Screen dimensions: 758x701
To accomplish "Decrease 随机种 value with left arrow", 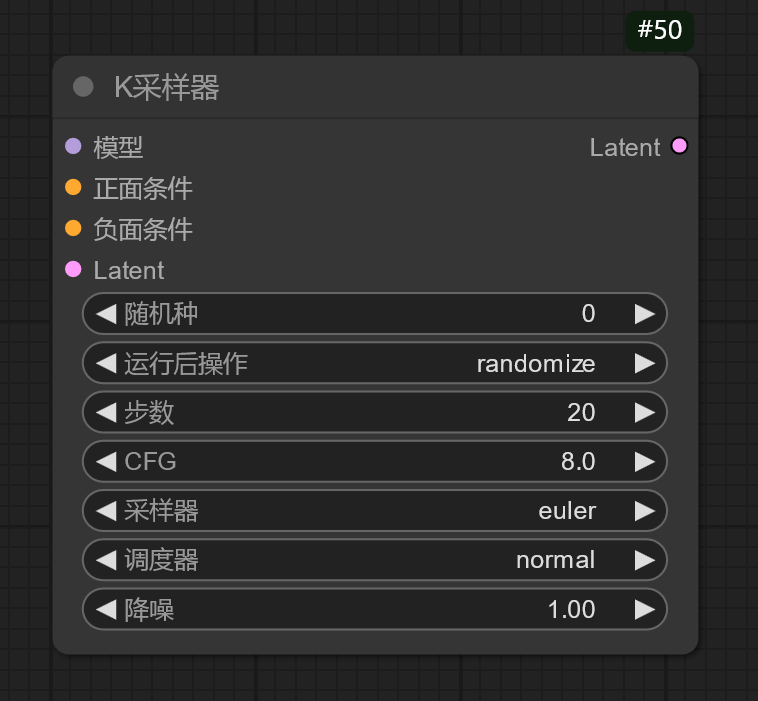I will click(106, 314).
